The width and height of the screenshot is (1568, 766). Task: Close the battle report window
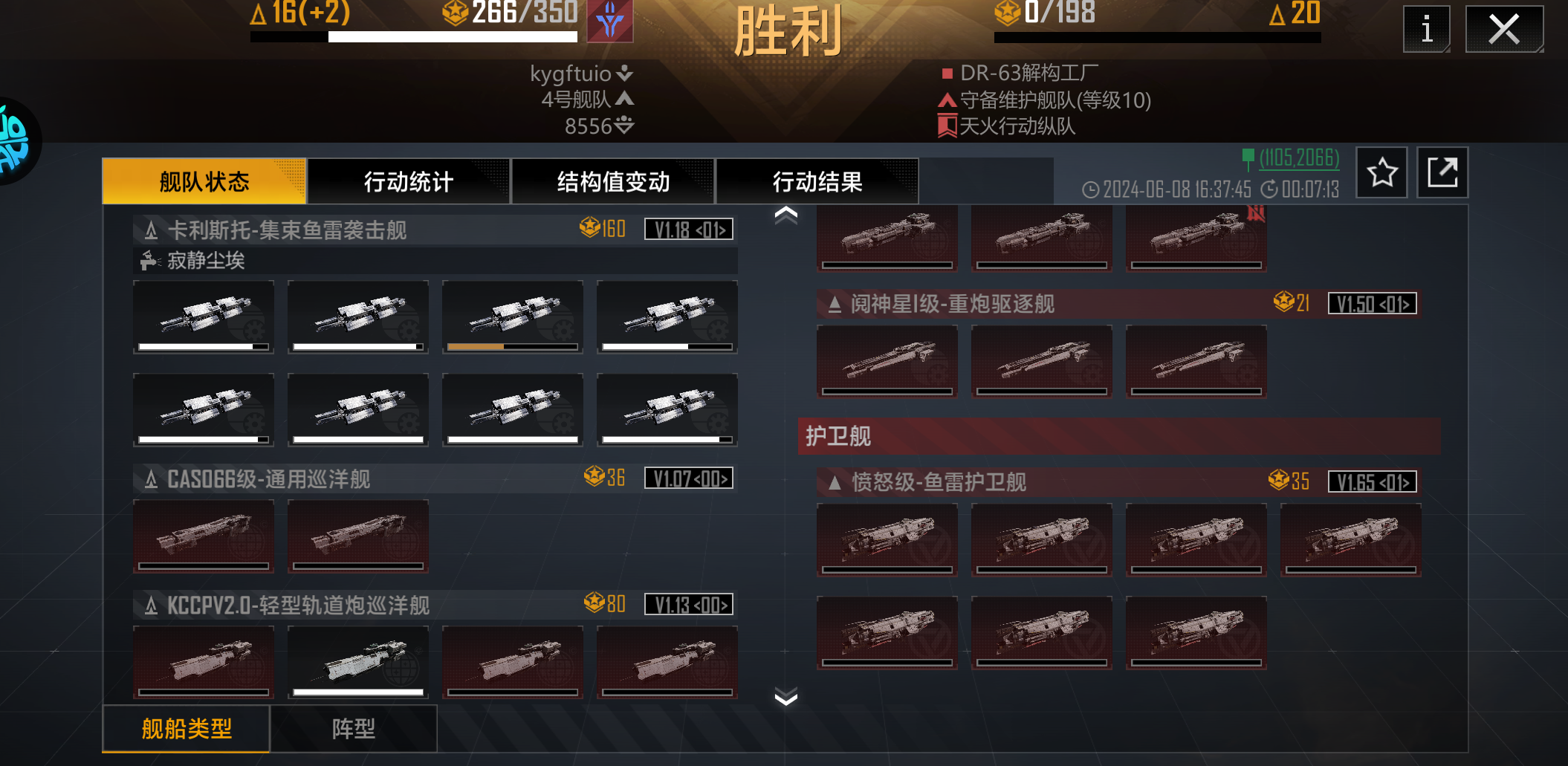(x=1504, y=30)
